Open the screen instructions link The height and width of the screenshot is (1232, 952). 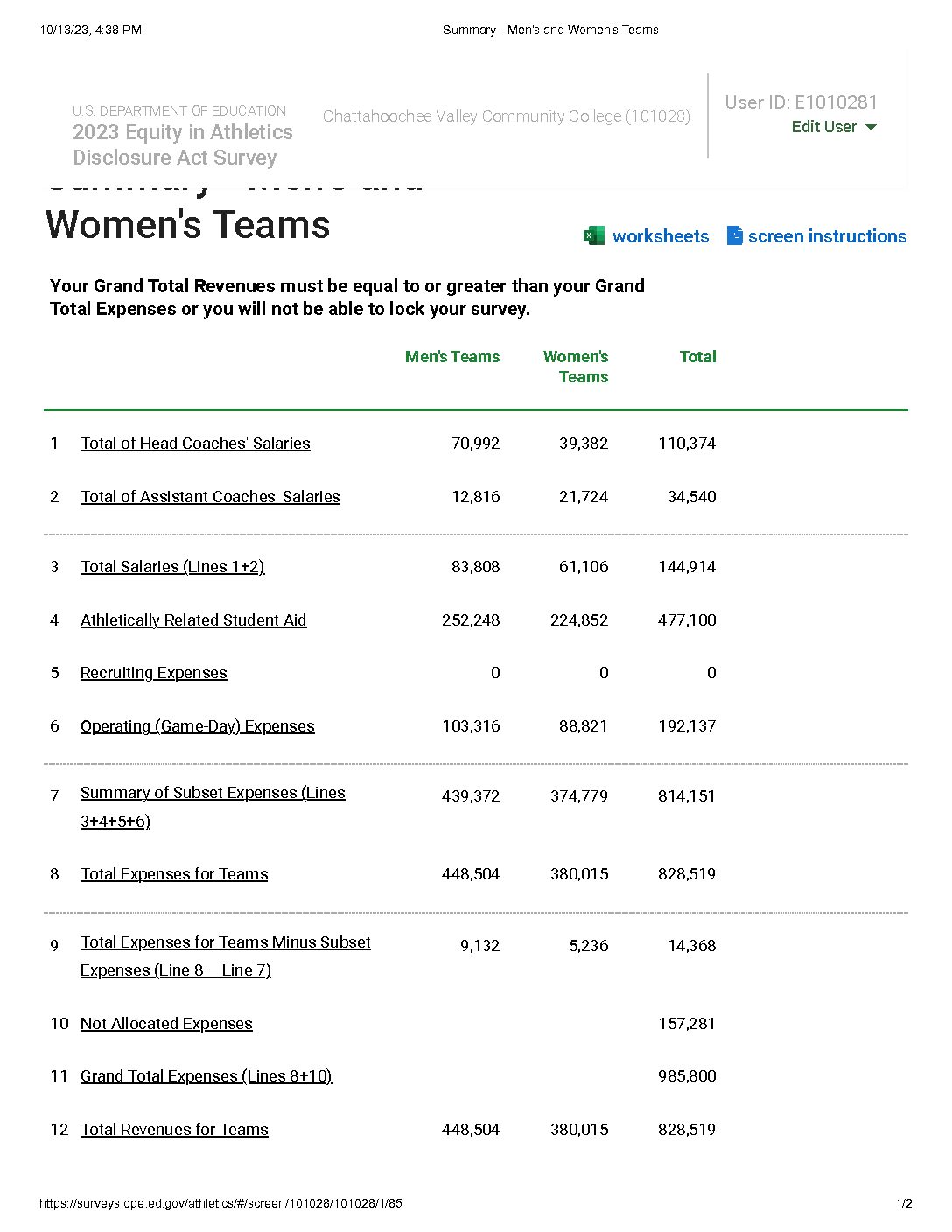[827, 236]
